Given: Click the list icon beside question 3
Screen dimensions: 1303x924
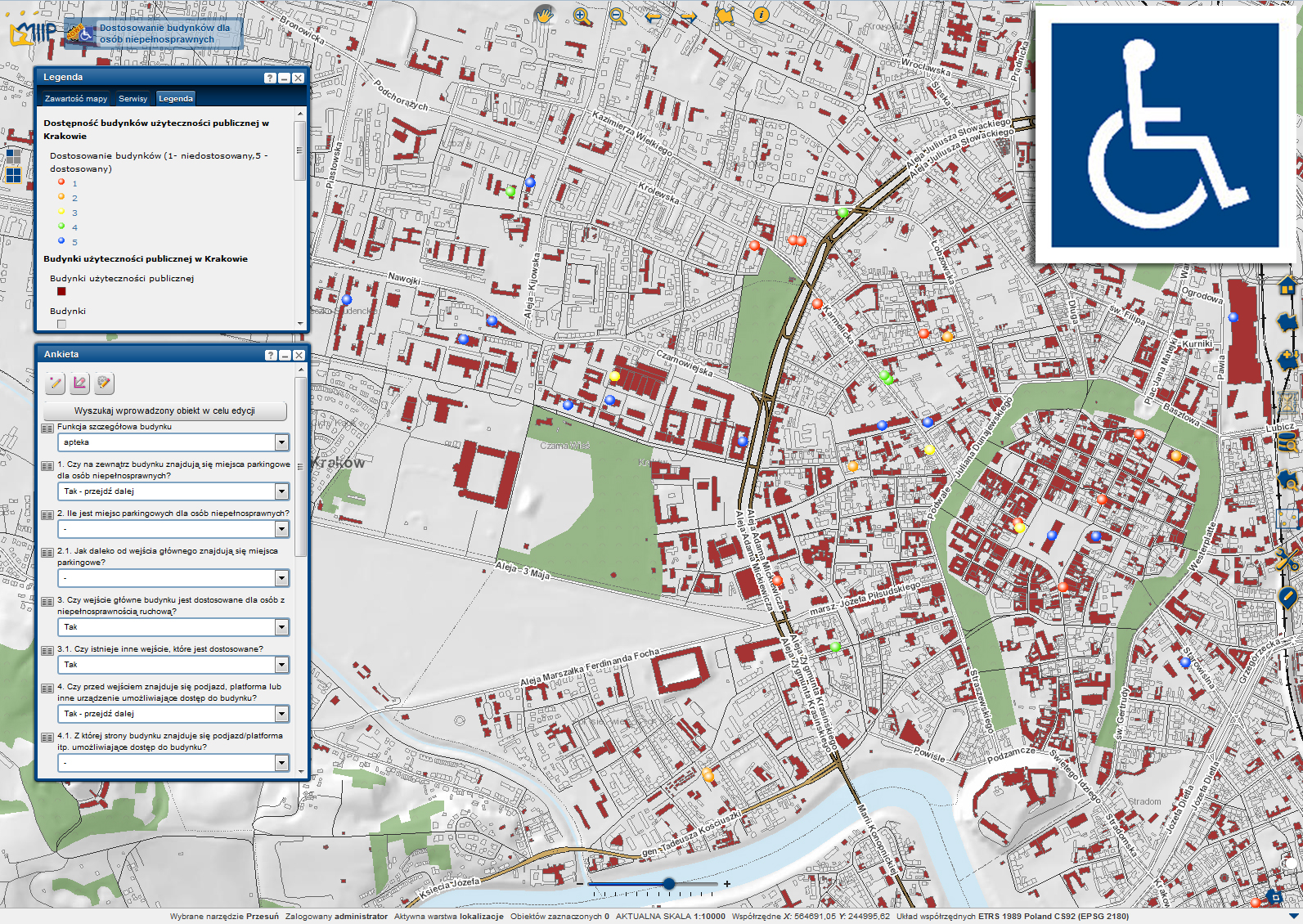Looking at the screenshot, I should tap(47, 602).
